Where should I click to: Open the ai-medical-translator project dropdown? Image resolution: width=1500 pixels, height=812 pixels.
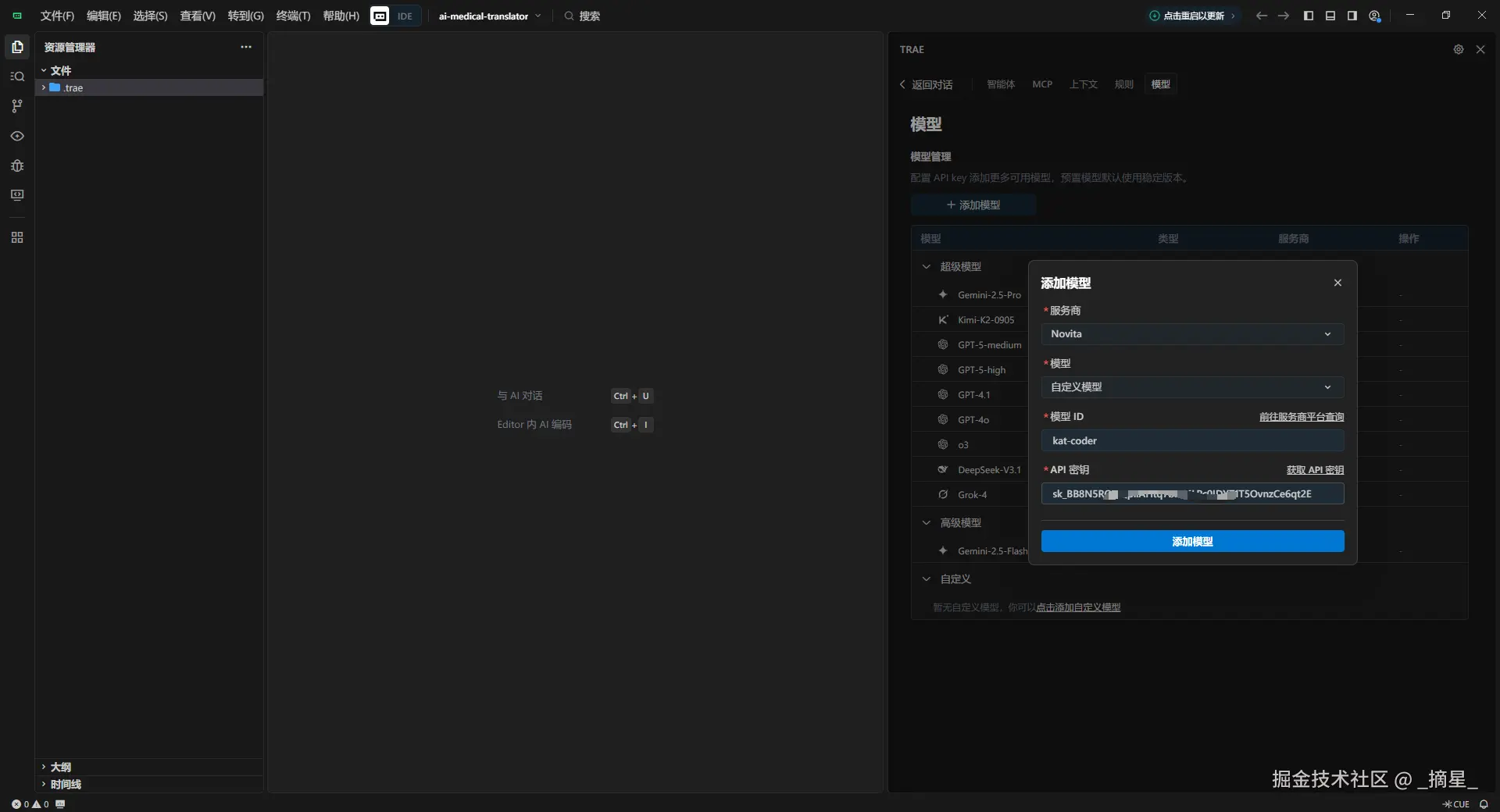(x=490, y=16)
